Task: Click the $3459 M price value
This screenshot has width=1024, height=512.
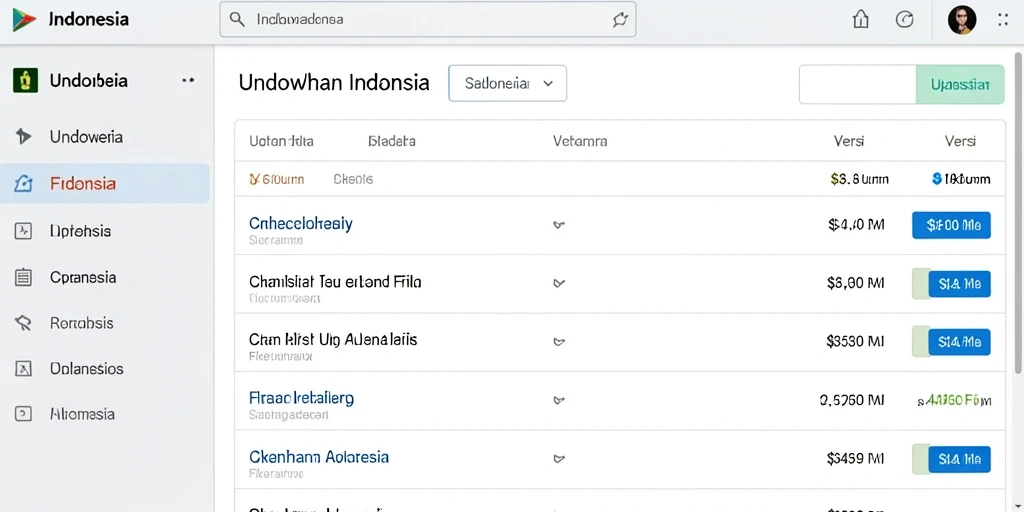Action: point(856,458)
